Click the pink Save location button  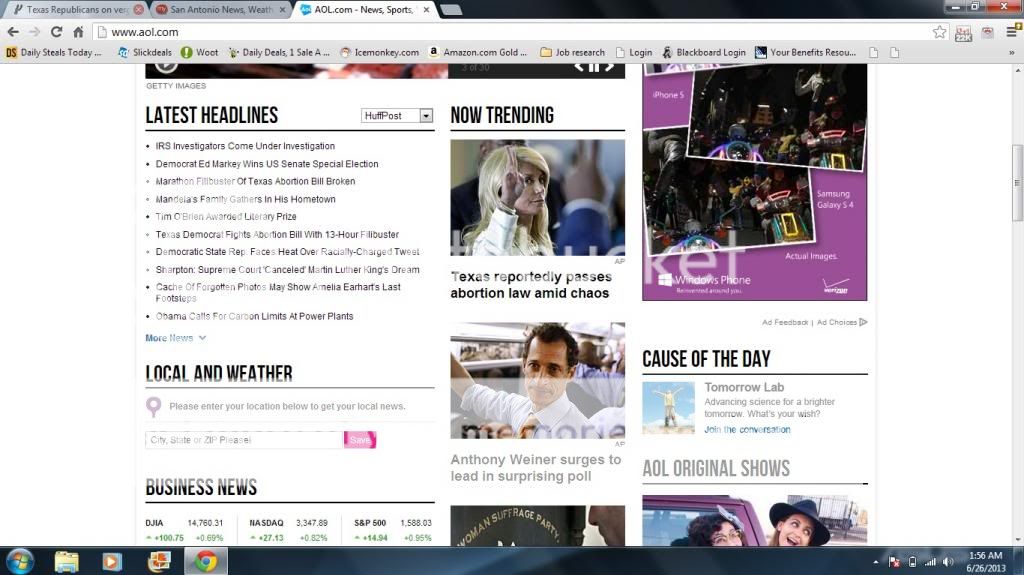[x=360, y=440]
